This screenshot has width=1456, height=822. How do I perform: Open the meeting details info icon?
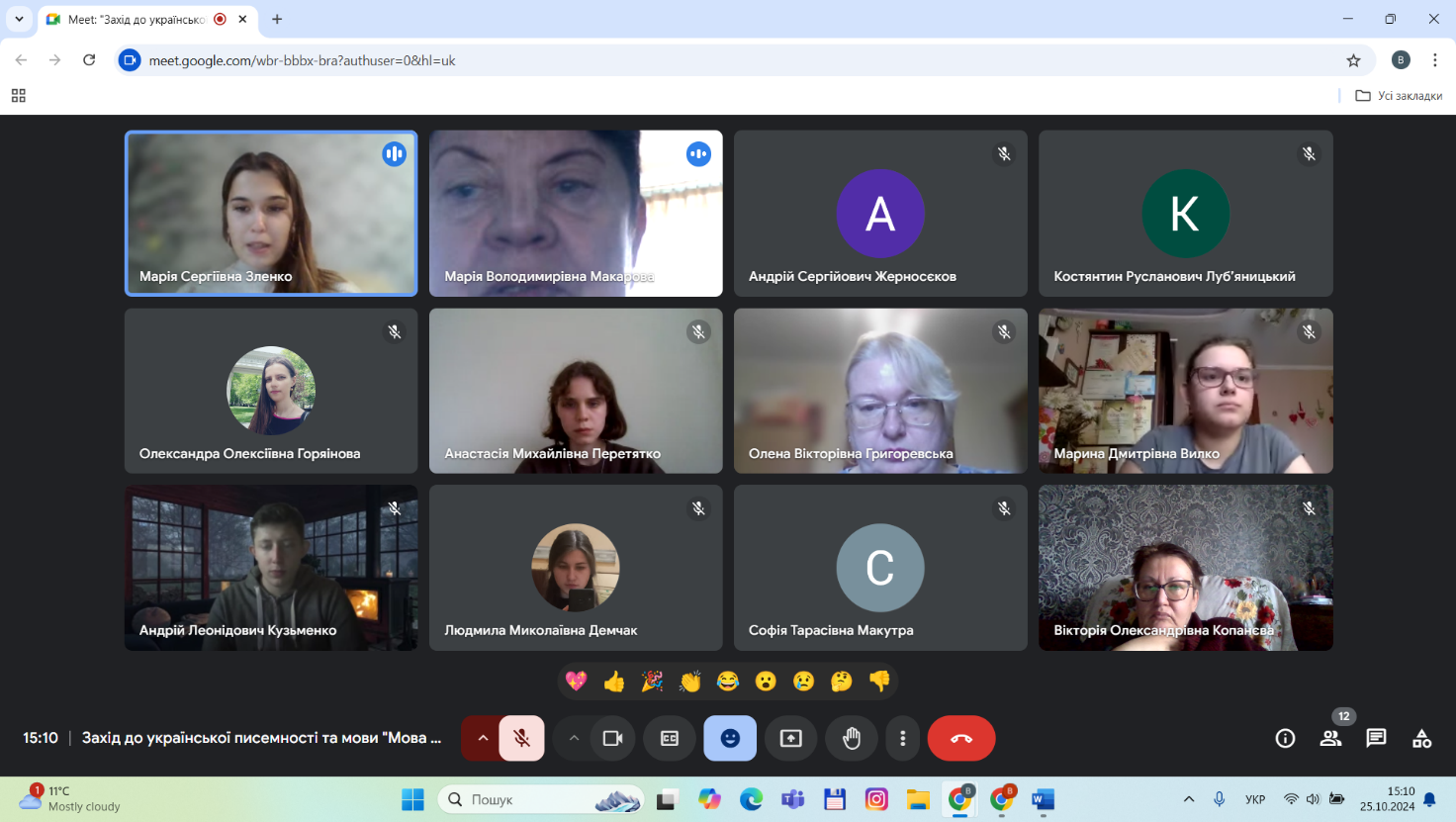point(1285,738)
